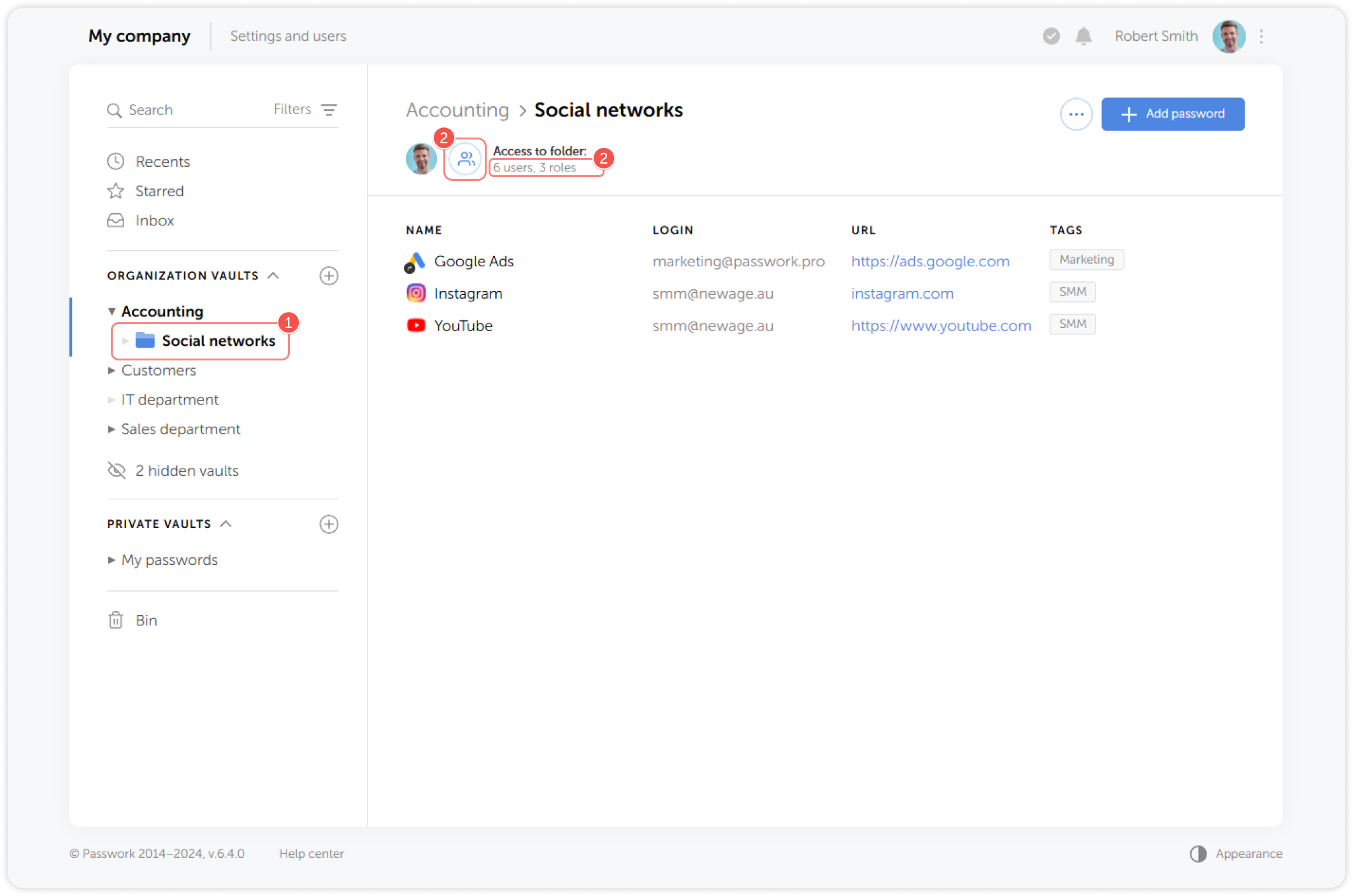Click the search magnifier icon
The image size is (1353, 896).
click(x=115, y=110)
